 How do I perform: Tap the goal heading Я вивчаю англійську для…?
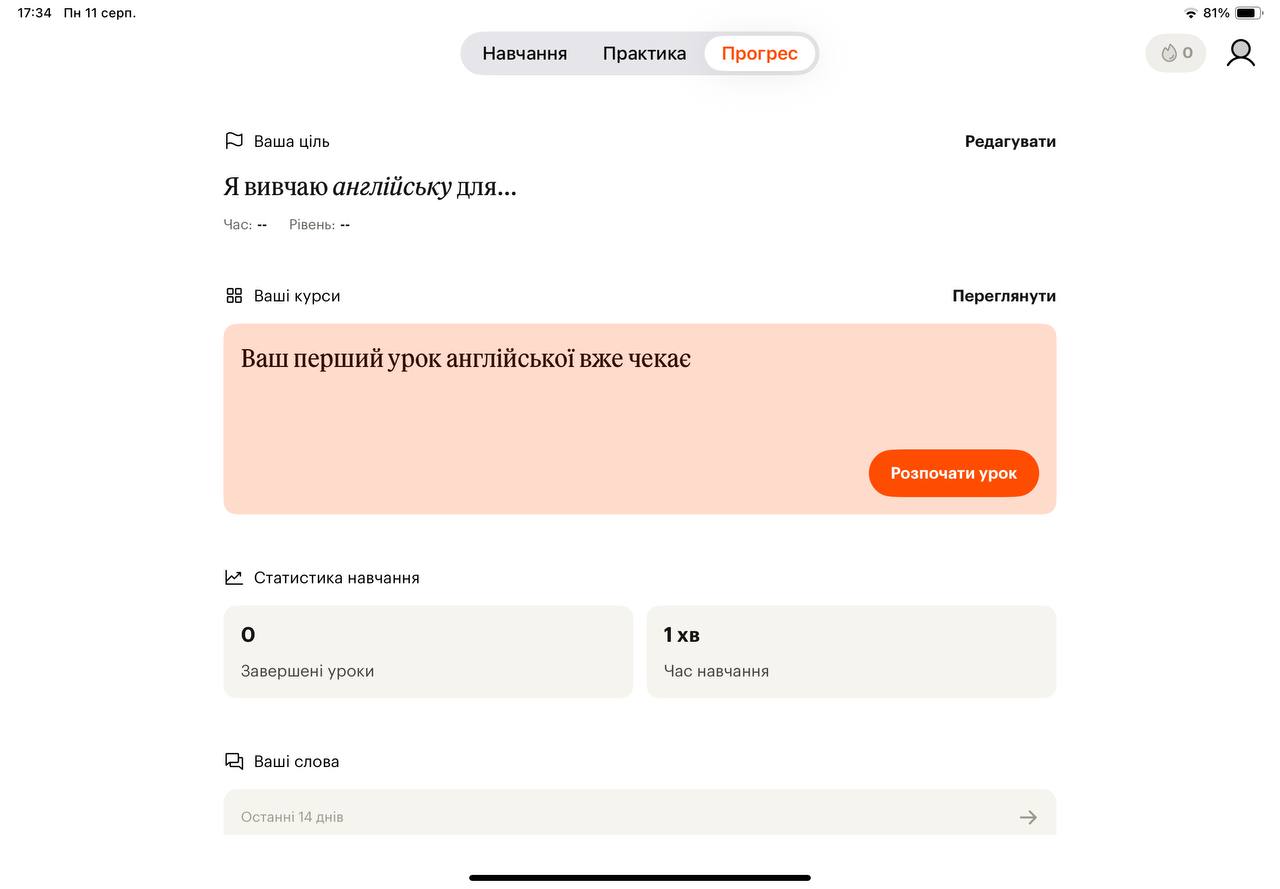tap(370, 187)
